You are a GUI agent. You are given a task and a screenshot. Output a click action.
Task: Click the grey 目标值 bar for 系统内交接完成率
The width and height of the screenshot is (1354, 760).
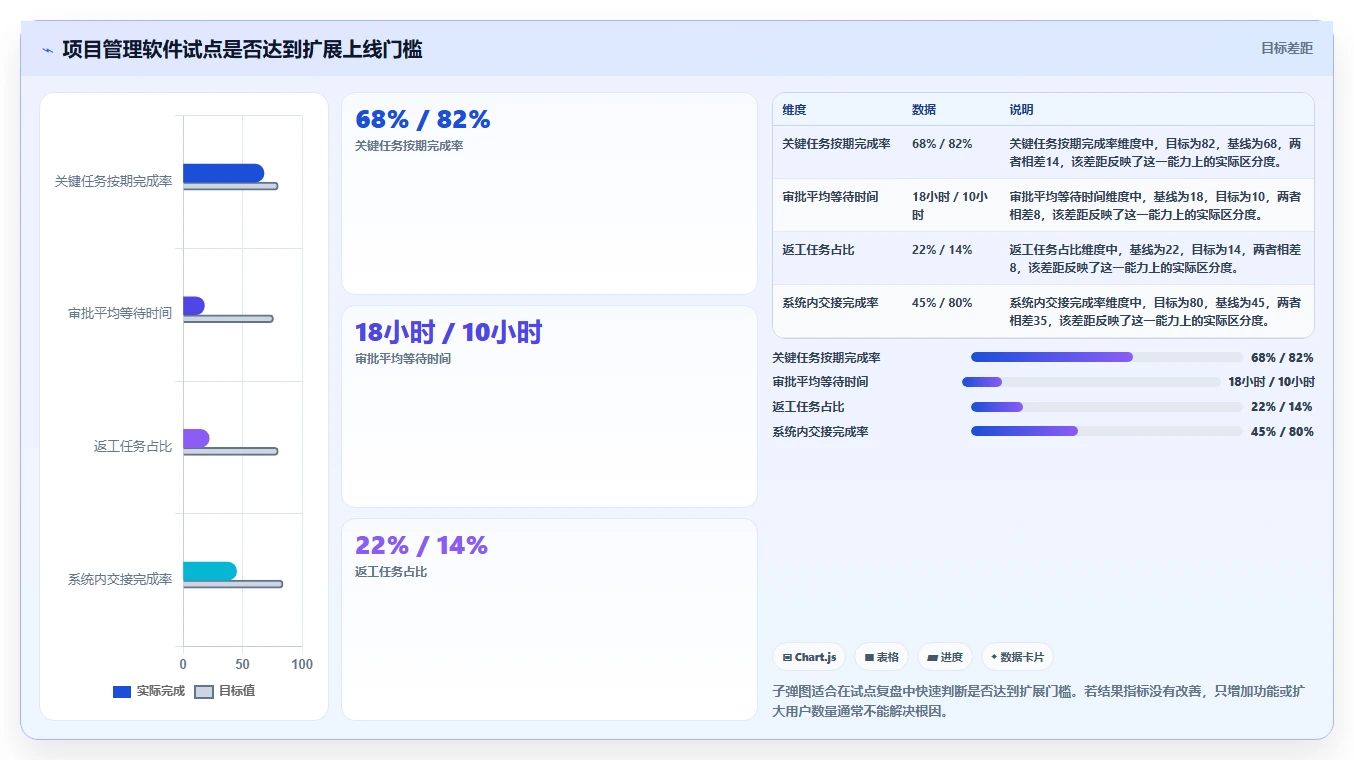232,584
